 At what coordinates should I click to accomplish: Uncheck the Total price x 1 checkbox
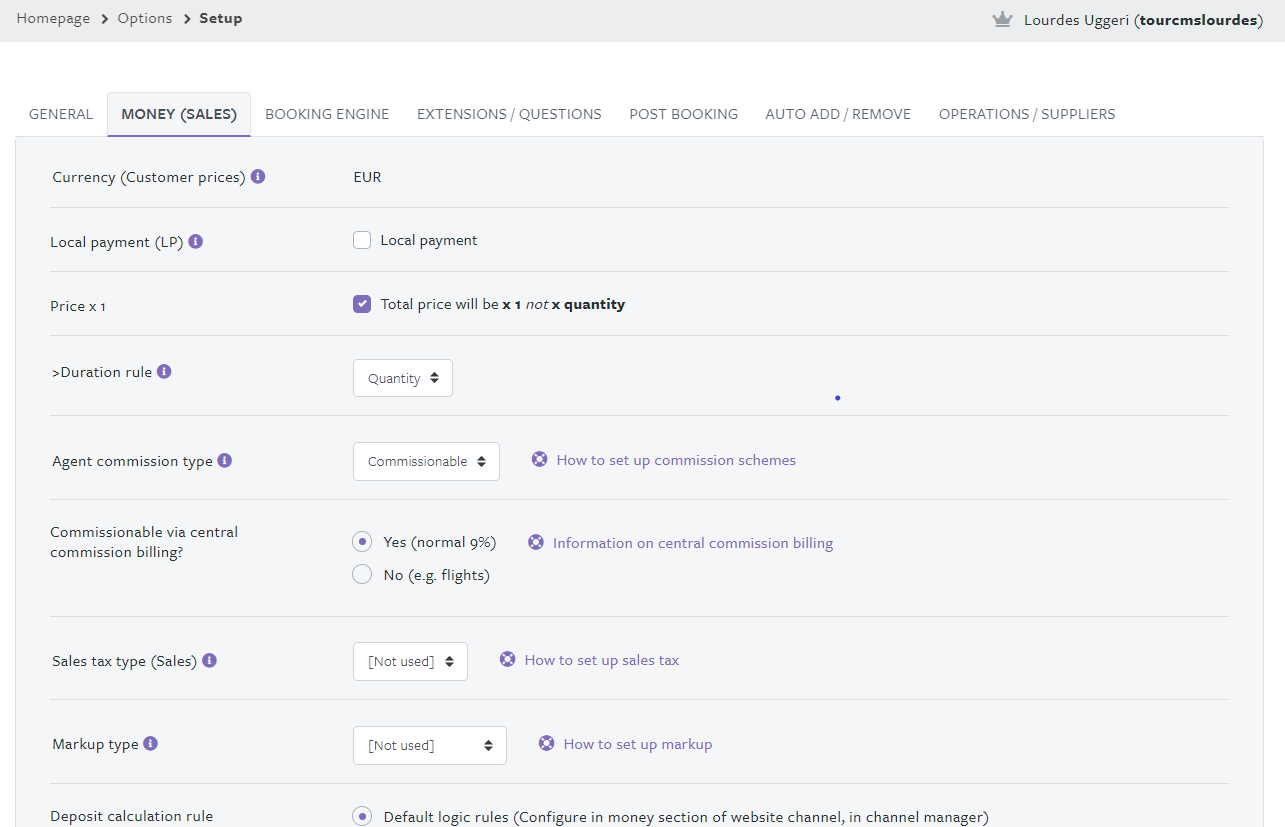(362, 304)
